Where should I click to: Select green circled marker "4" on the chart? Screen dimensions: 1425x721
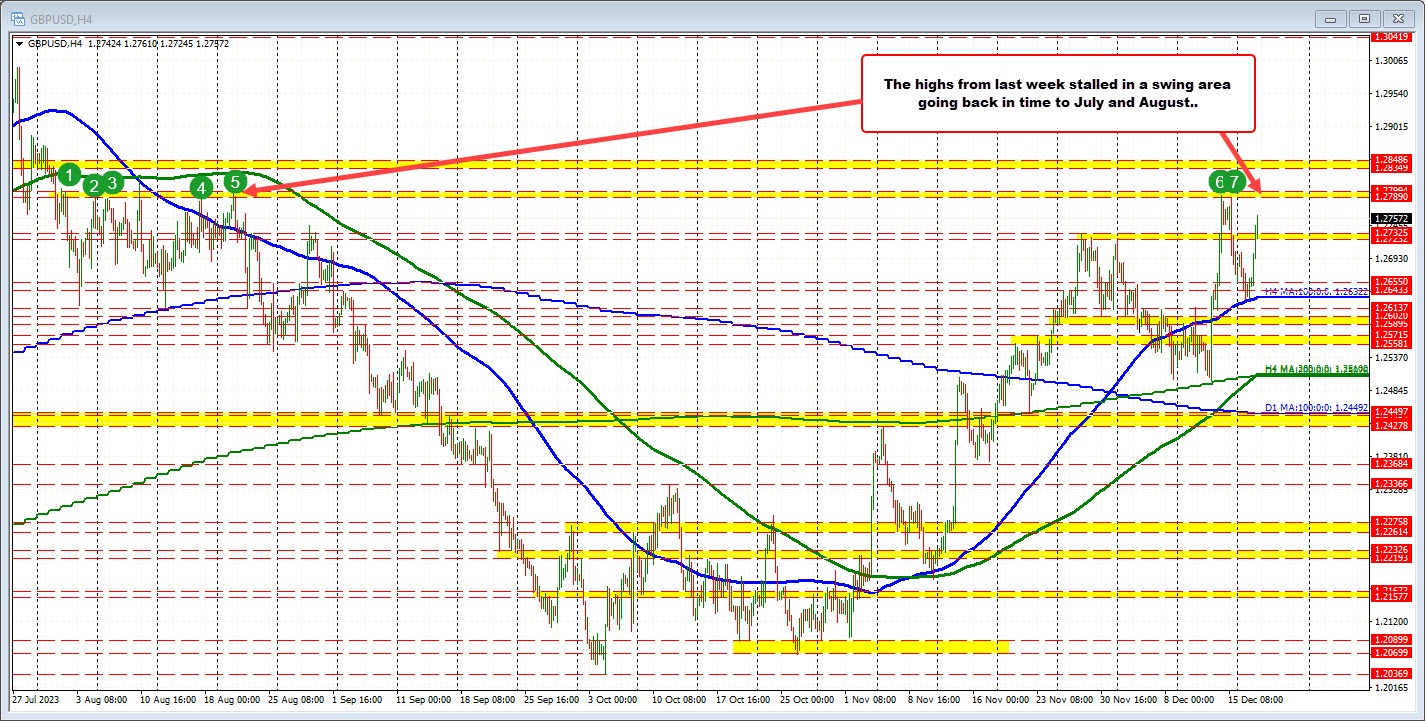click(199, 186)
